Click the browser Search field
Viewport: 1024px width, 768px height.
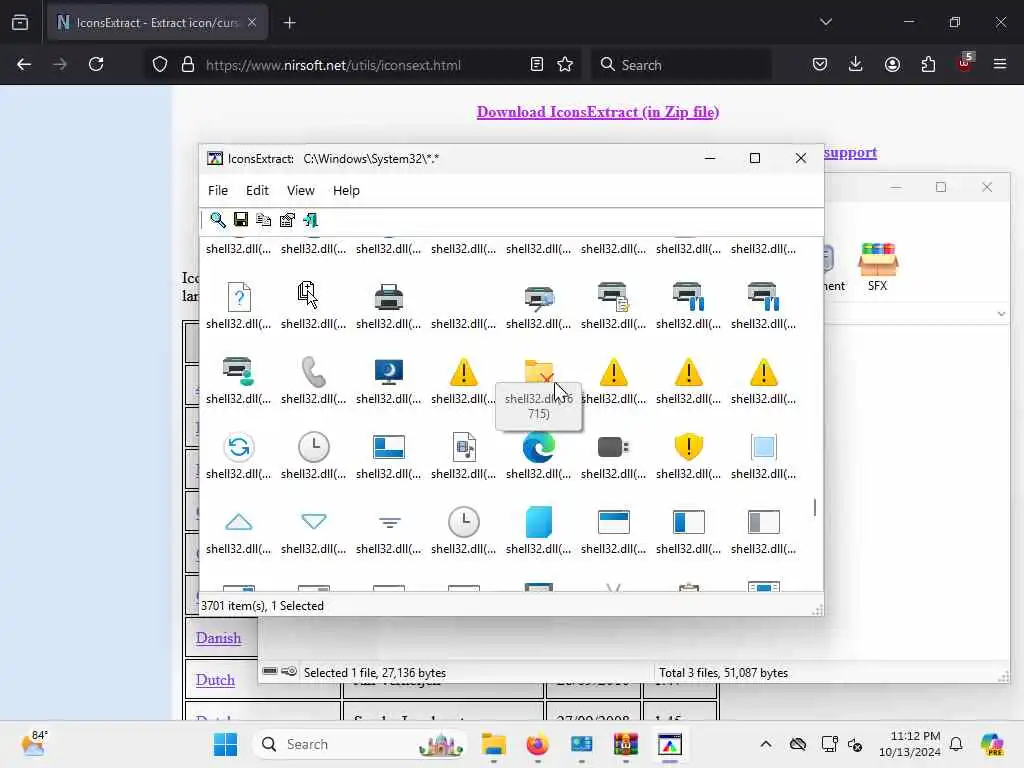680,65
